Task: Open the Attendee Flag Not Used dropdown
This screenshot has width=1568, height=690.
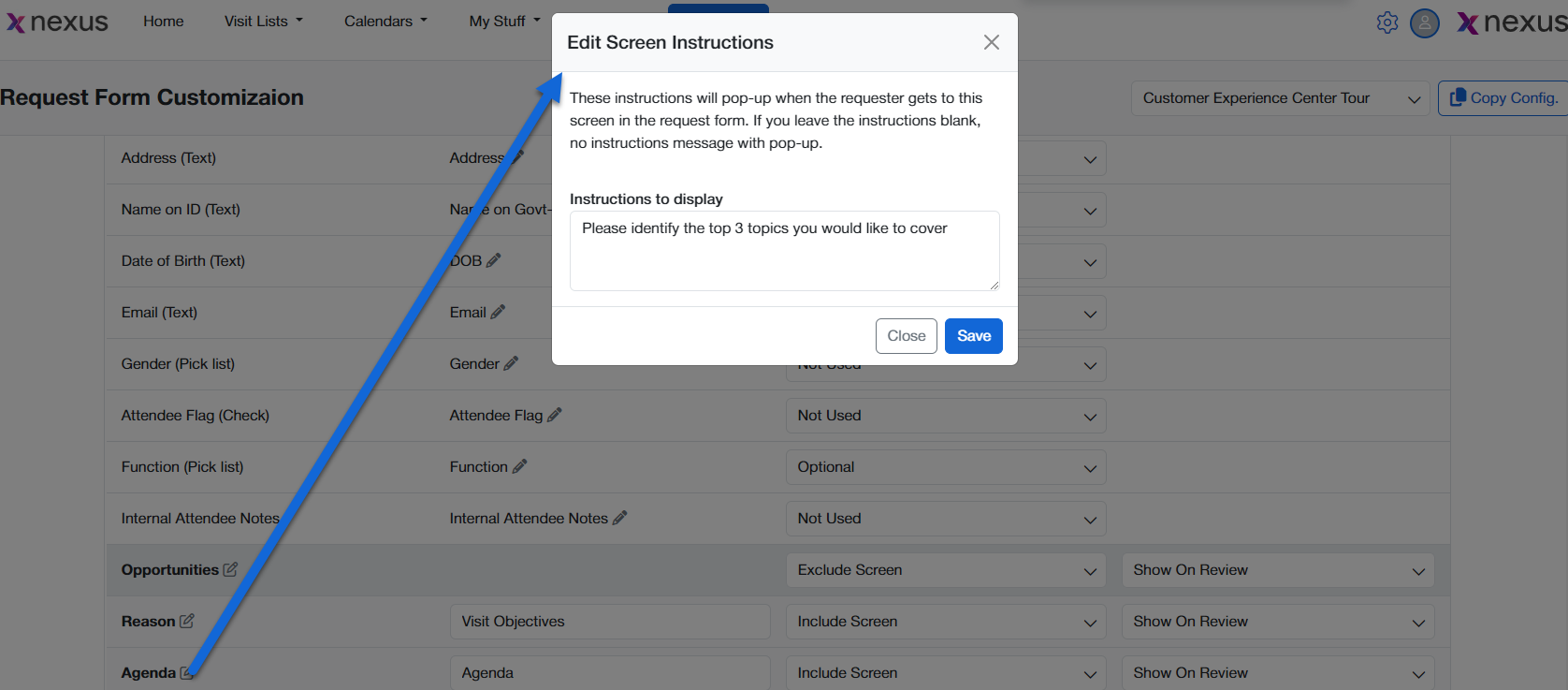Action: pos(946,416)
